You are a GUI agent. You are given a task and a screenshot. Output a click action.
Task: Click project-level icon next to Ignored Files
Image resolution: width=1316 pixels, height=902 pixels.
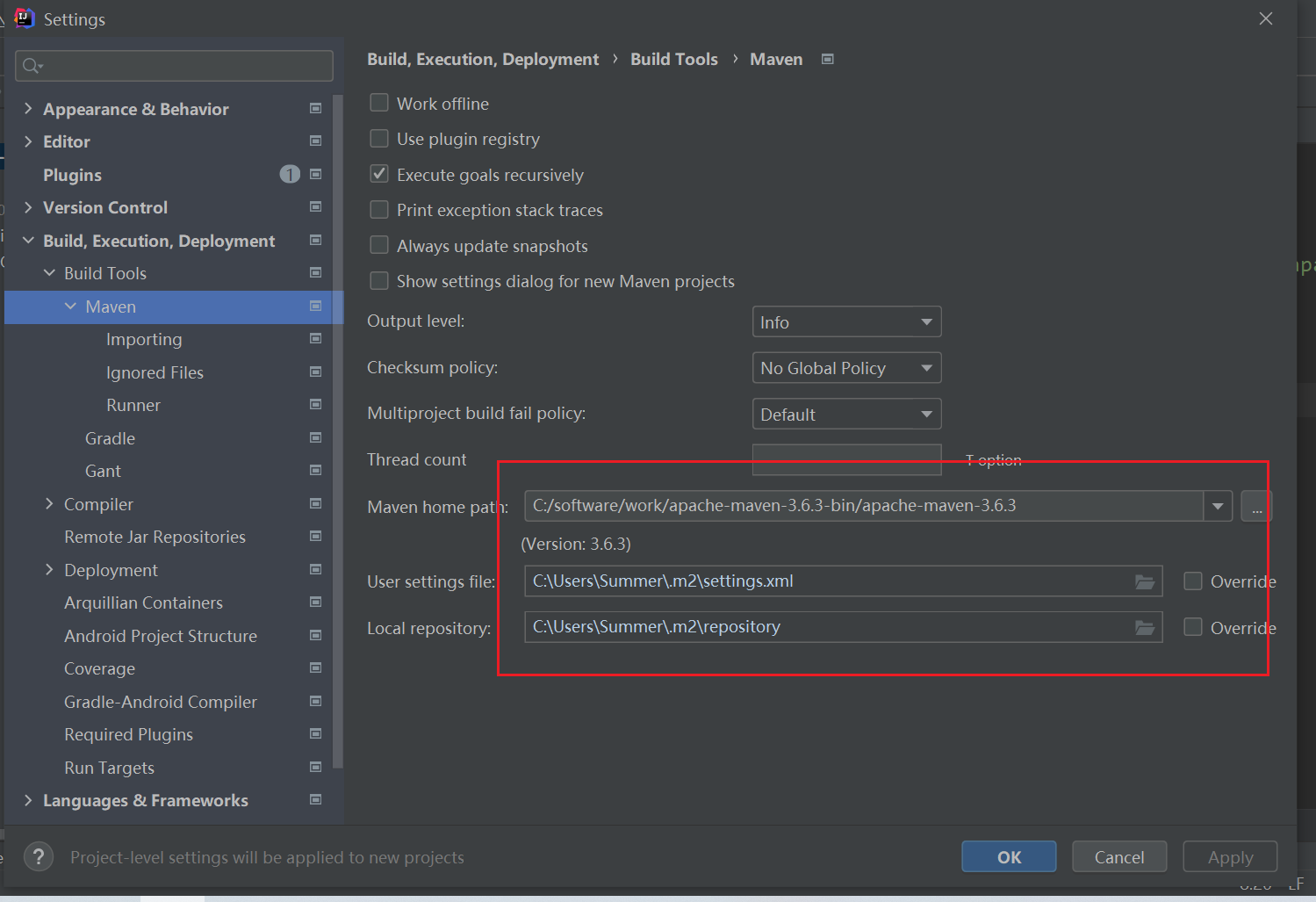click(315, 372)
